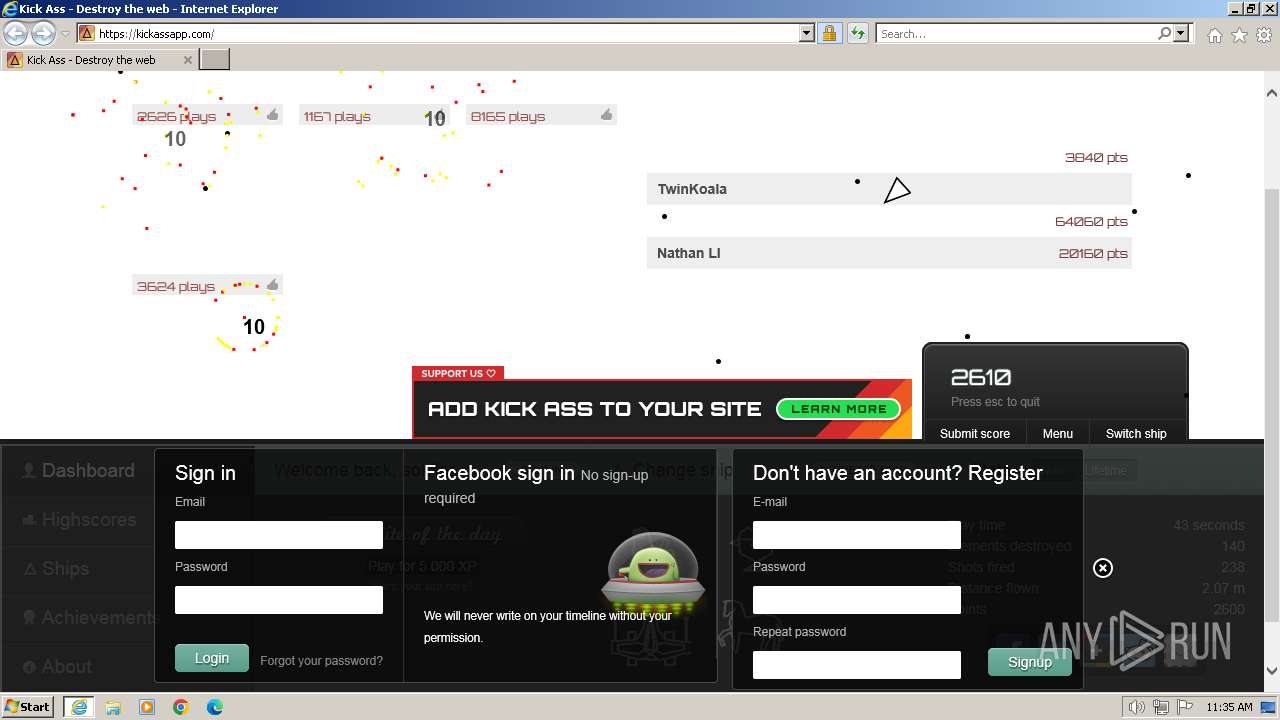Click the browser Search box
Image resolution: width=1280 pixels, height=720 pixels.
[x=1015, y=33]
